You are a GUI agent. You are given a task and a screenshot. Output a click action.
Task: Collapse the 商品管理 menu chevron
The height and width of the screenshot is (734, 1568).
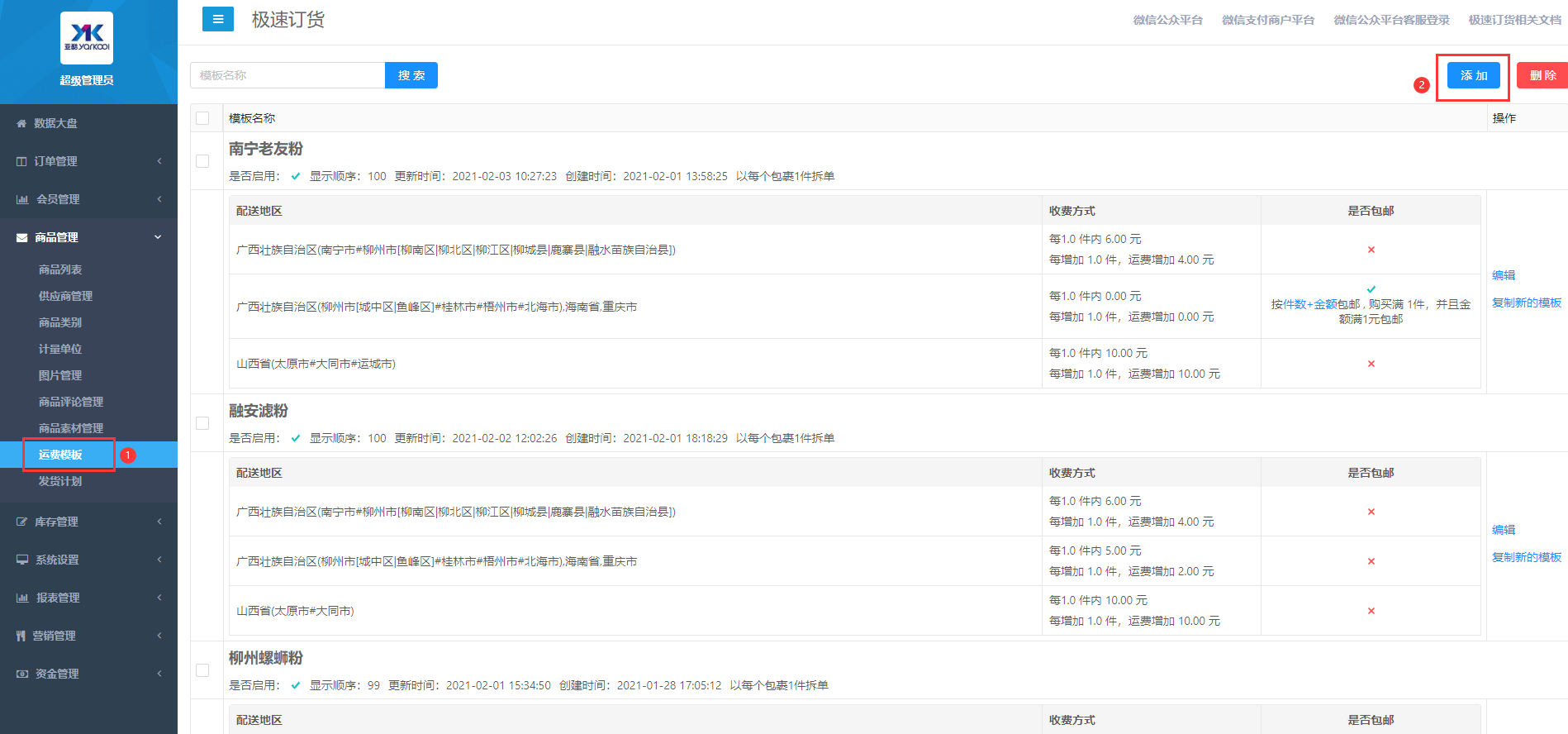pyautogui.click(x=158, y=237)
